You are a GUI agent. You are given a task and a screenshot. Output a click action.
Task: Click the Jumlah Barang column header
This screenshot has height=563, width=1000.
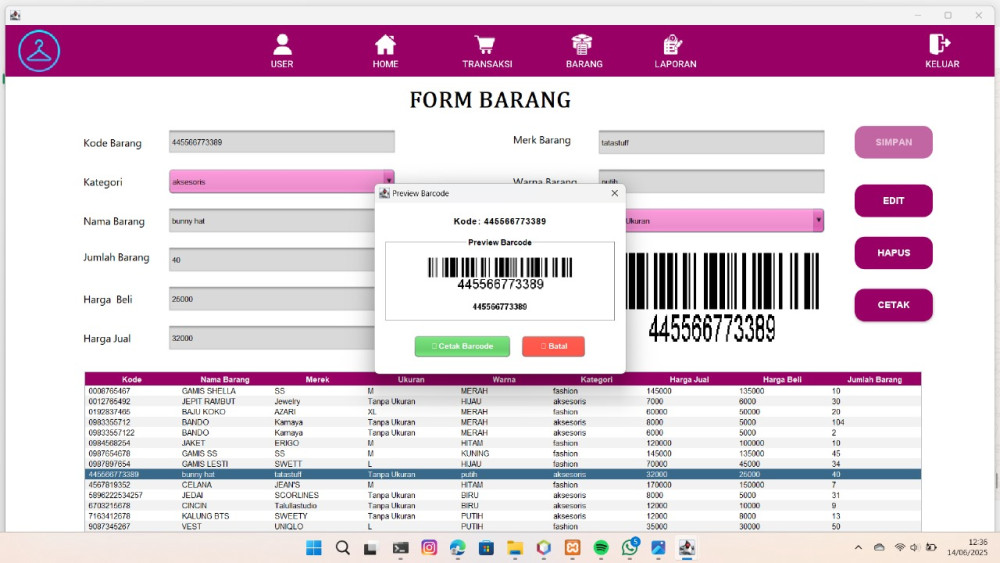(874, 379)
